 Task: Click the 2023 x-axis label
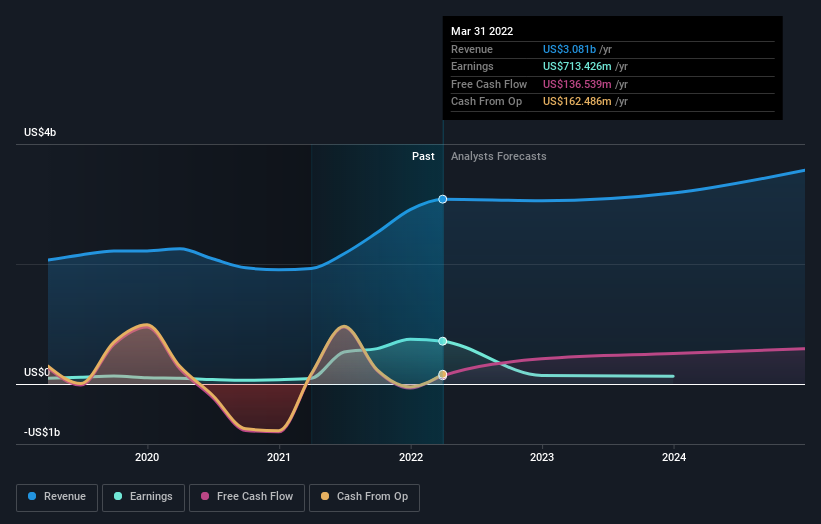coord(542,457)
